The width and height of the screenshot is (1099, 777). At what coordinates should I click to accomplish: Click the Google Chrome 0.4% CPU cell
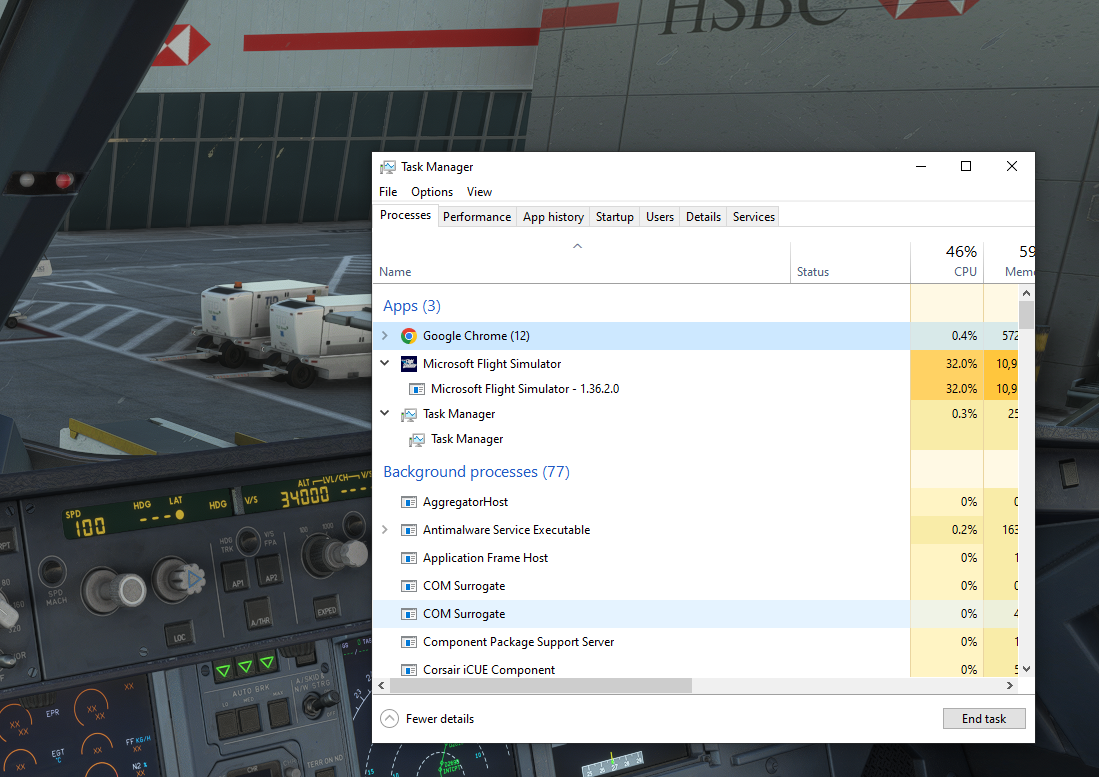pyautogui.click(x=947, y=336)
